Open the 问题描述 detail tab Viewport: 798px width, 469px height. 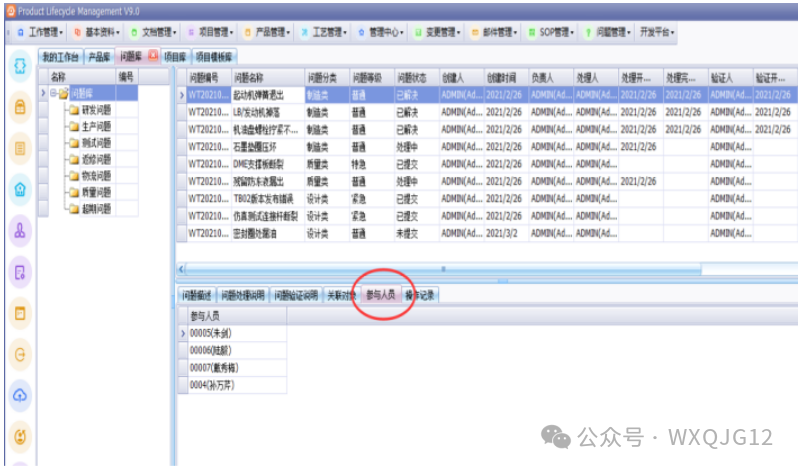point(197,295)
